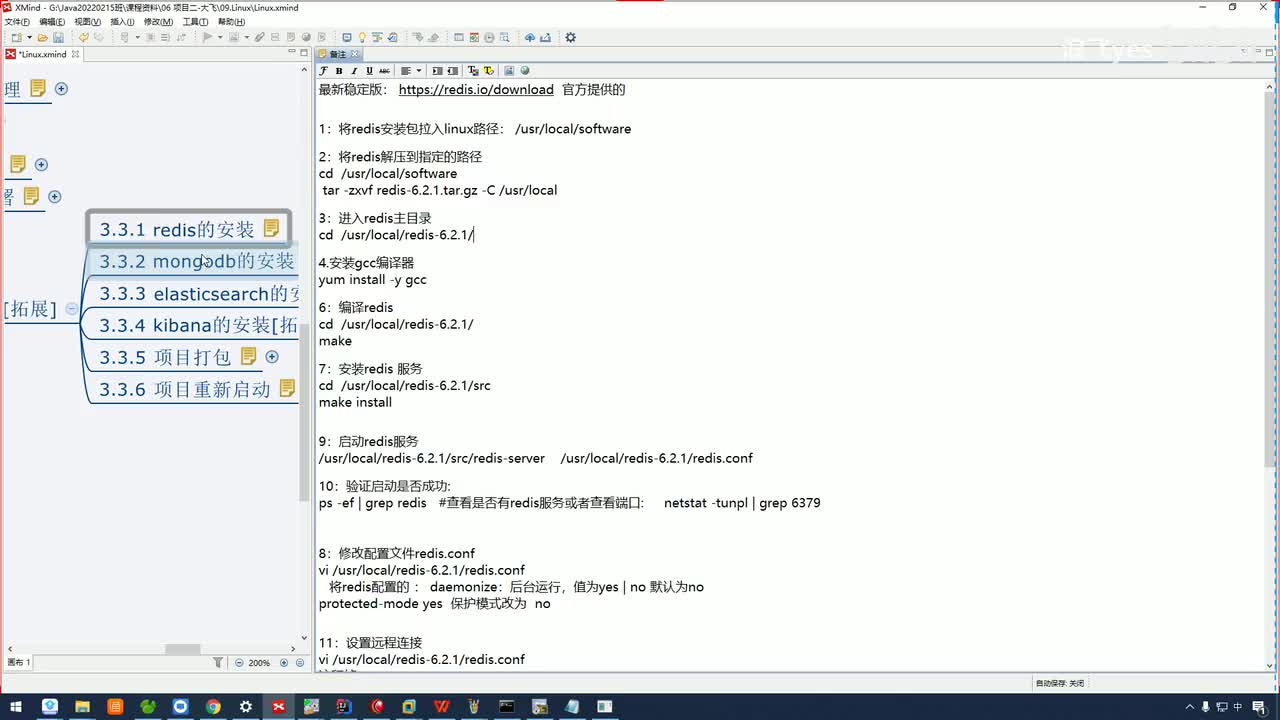Open the https://redis.io/download link
The image size is (1280, 720).
pos(476,90)
